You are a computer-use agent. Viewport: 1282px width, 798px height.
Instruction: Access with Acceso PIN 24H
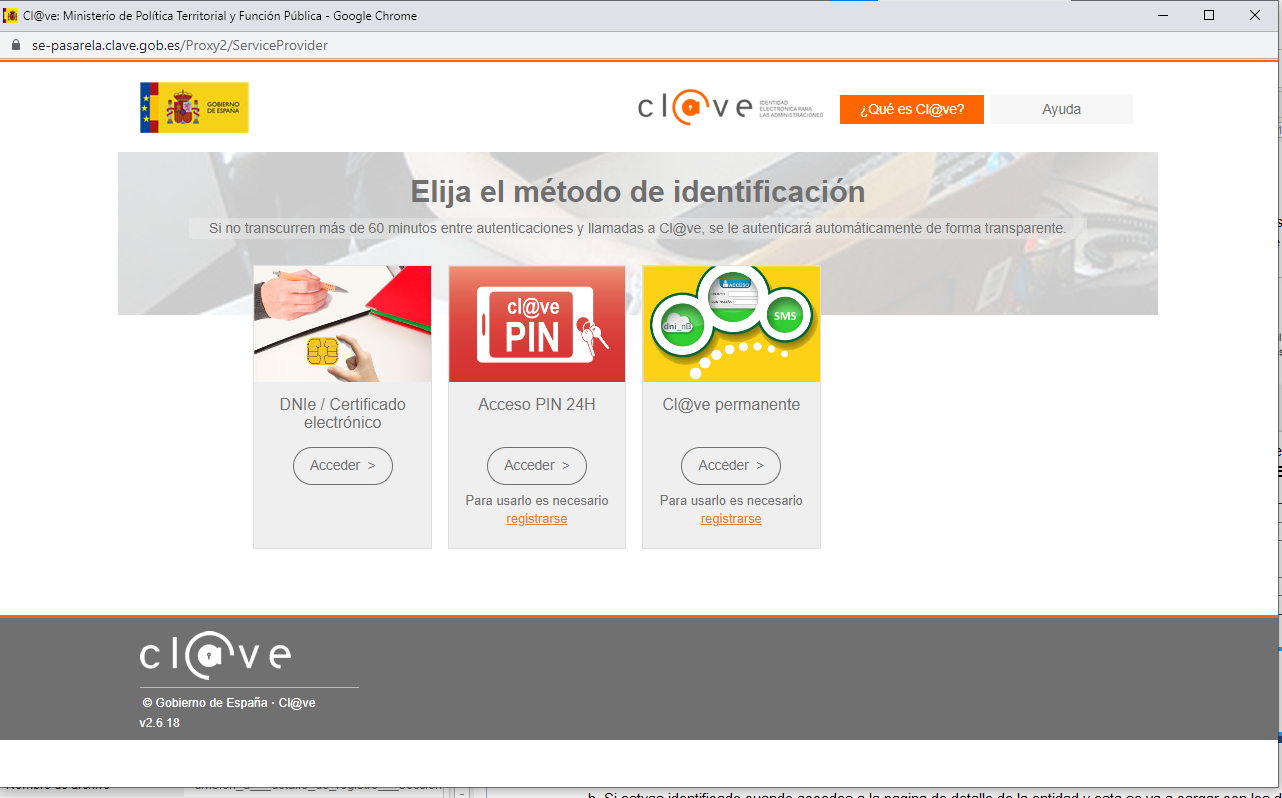(x=537, y=466)
